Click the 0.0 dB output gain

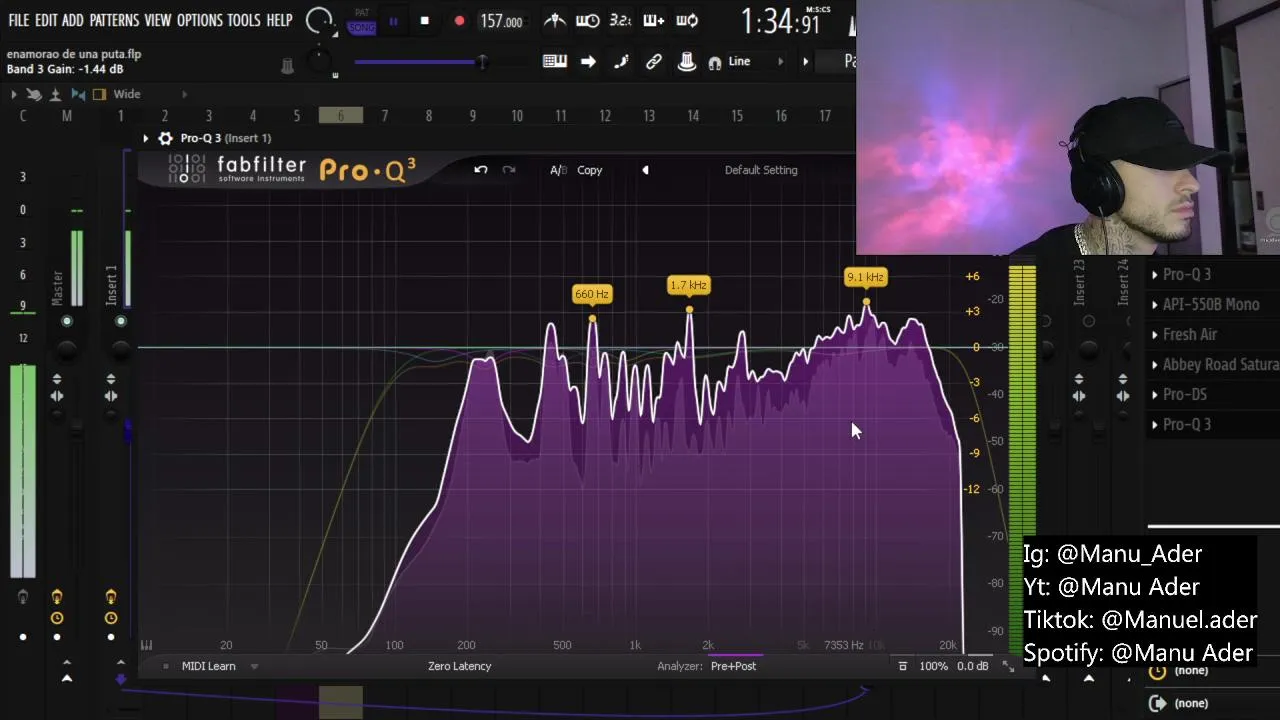(973, 666)
